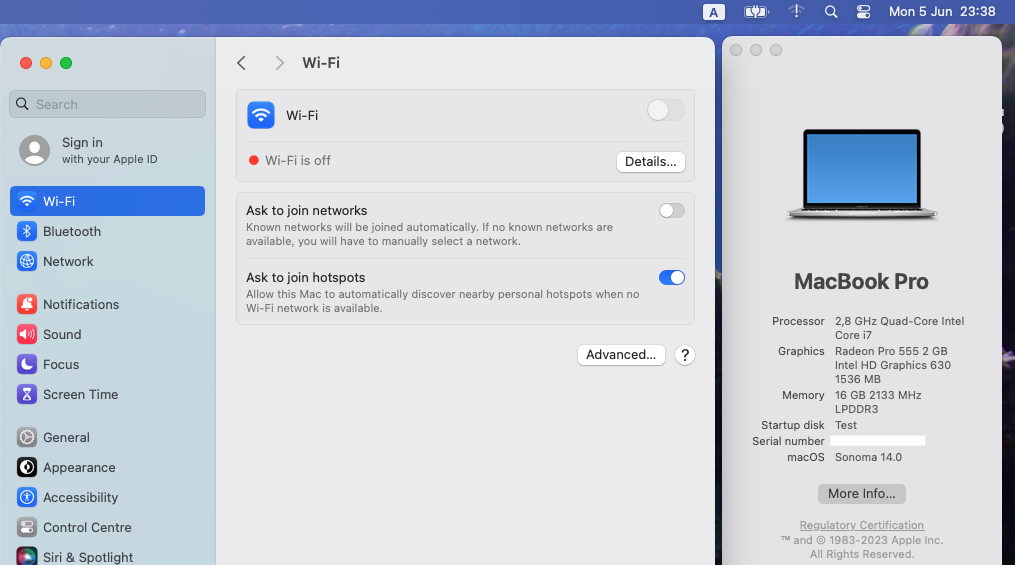Go back with the left chevron
The height and width of the screenshot is (565, 1015).
click(x=241, y=63)
